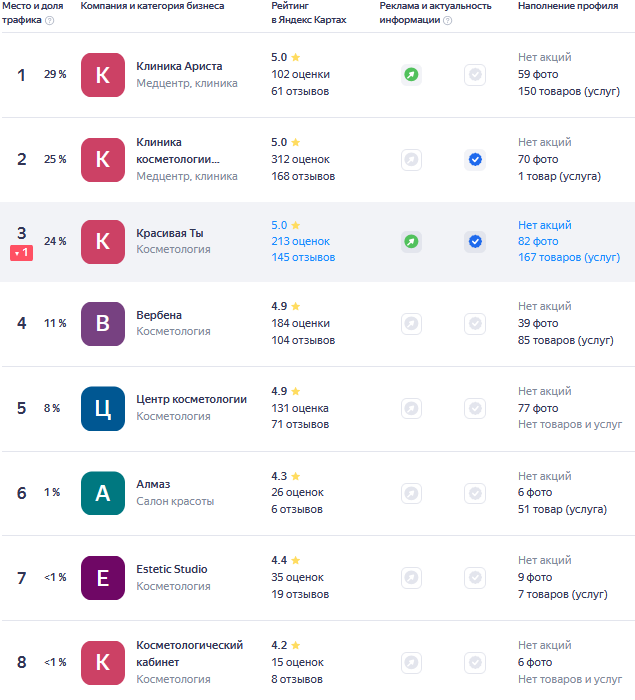Click '150 товаров (услуг)' text
Image resolution: width=635 pixels, height=700 pixels.
[x=569, y=92]
